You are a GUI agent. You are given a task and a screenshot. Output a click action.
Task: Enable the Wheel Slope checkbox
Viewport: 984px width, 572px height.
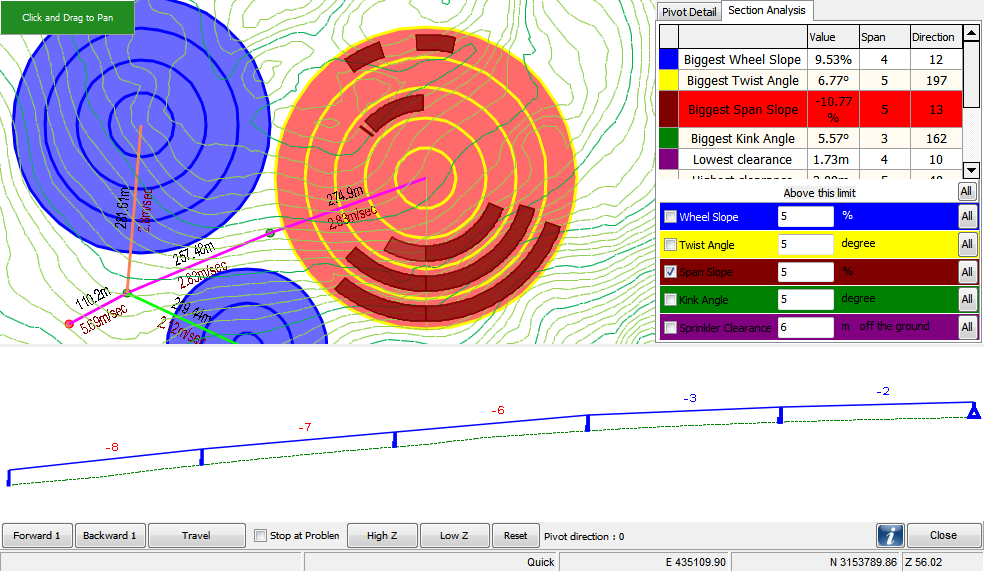coord(670,217)
